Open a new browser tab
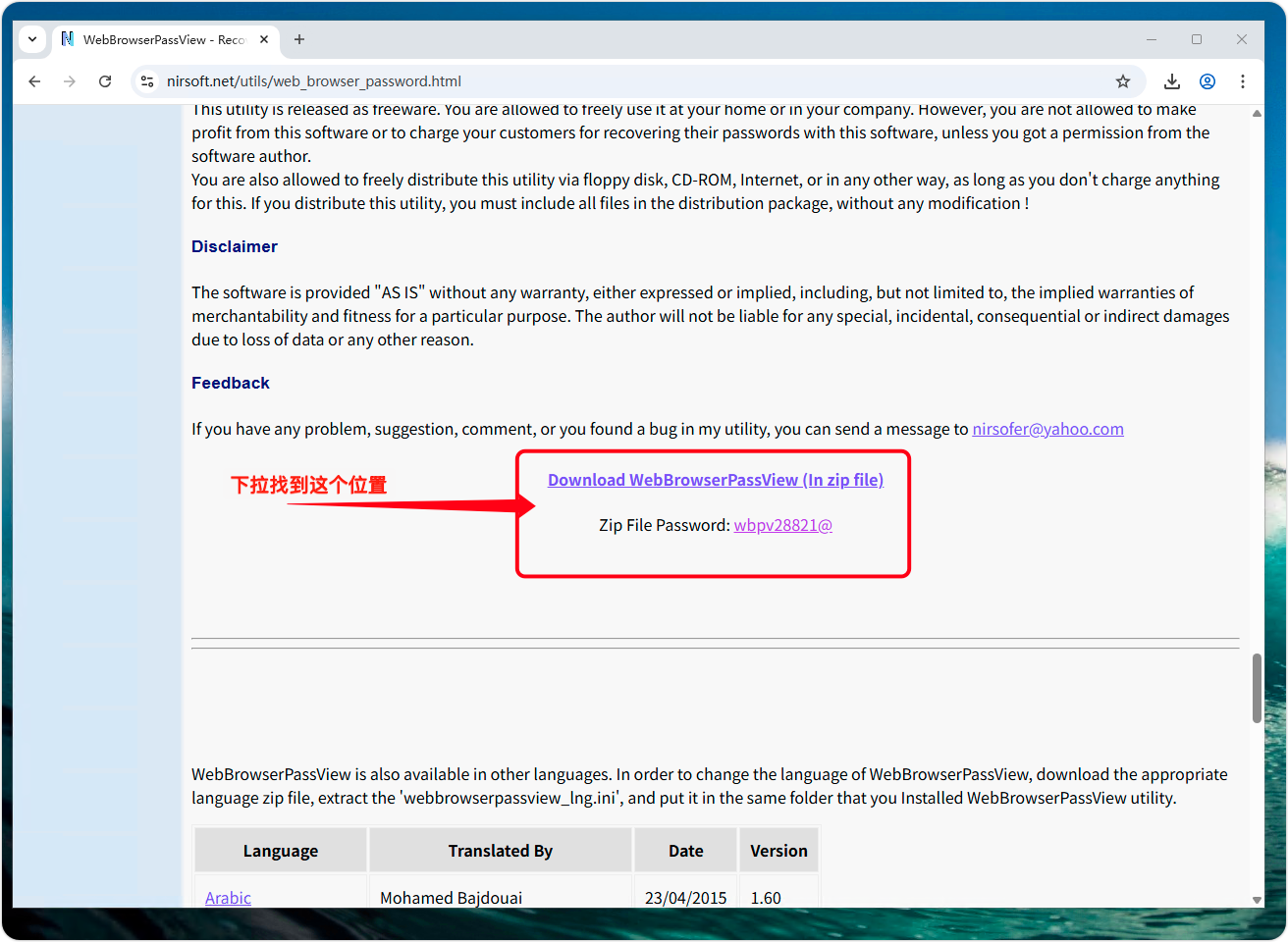 299,39
